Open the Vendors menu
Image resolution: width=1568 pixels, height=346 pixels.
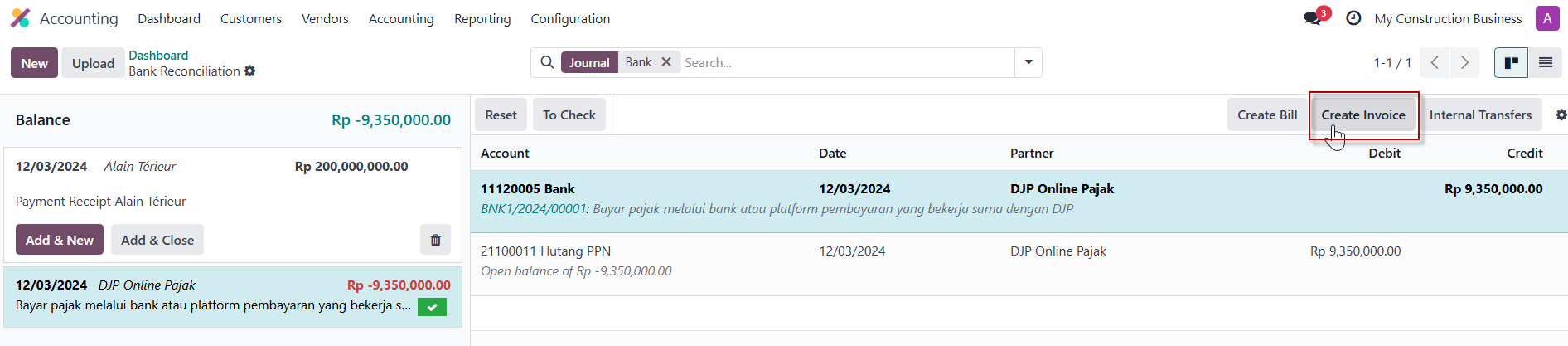tap(325, 18)
